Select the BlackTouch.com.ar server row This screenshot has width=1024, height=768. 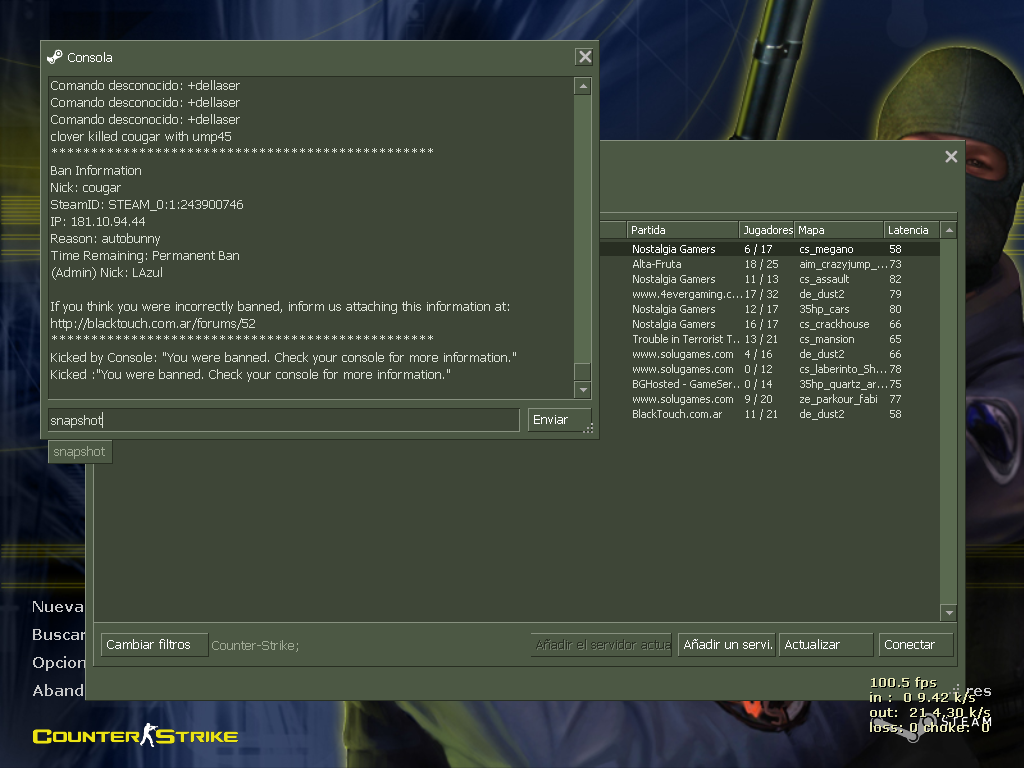pos(769,414)
